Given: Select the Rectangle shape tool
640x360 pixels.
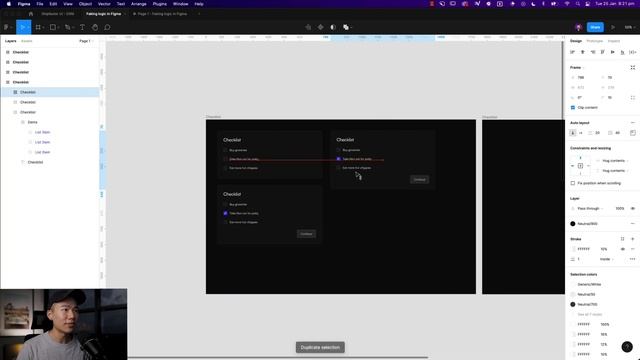Looking at the screenshot, I should click(53, 27).
